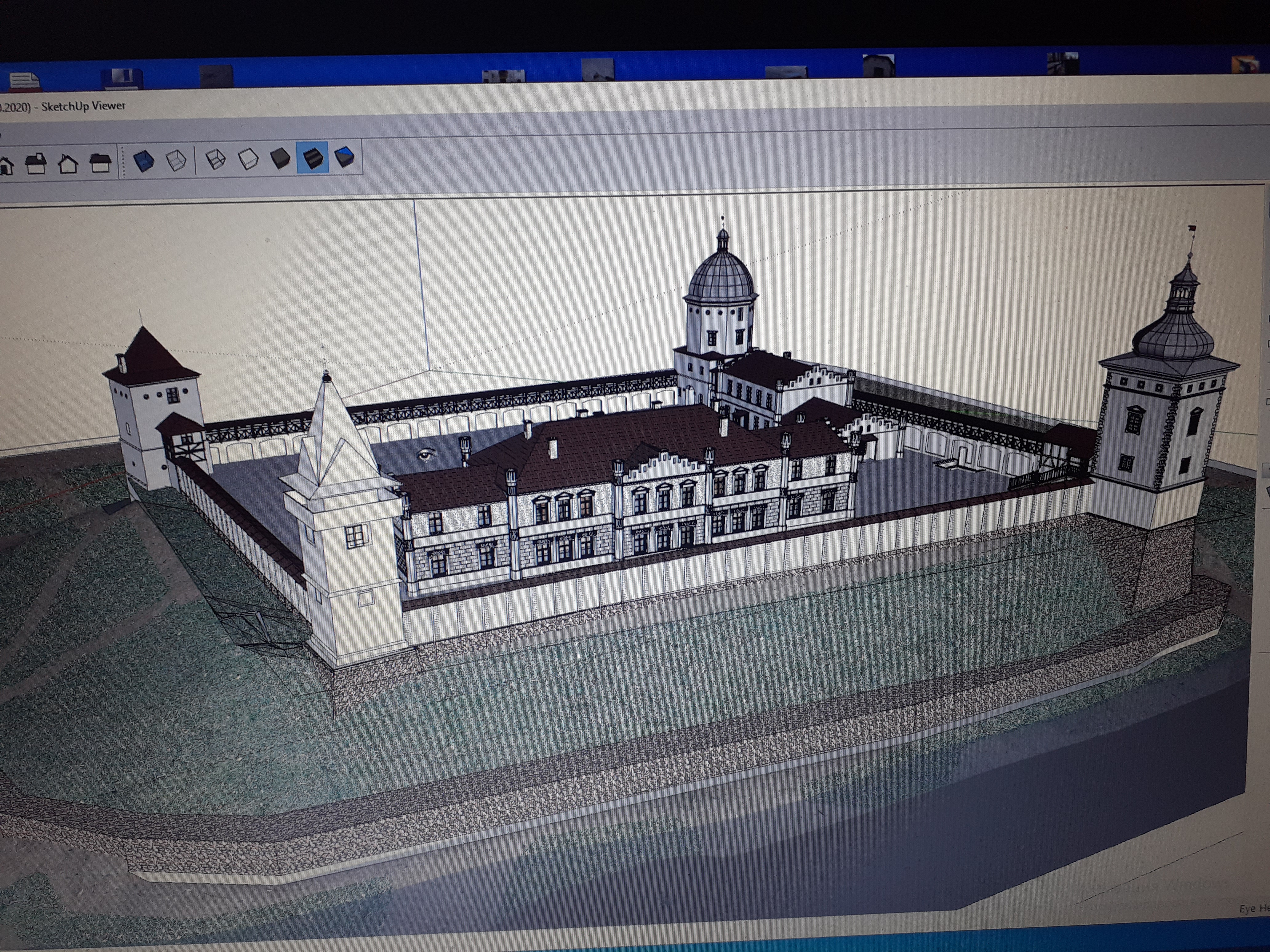
Task: Select the Hidden Line style
Action: tap(248, 159)
